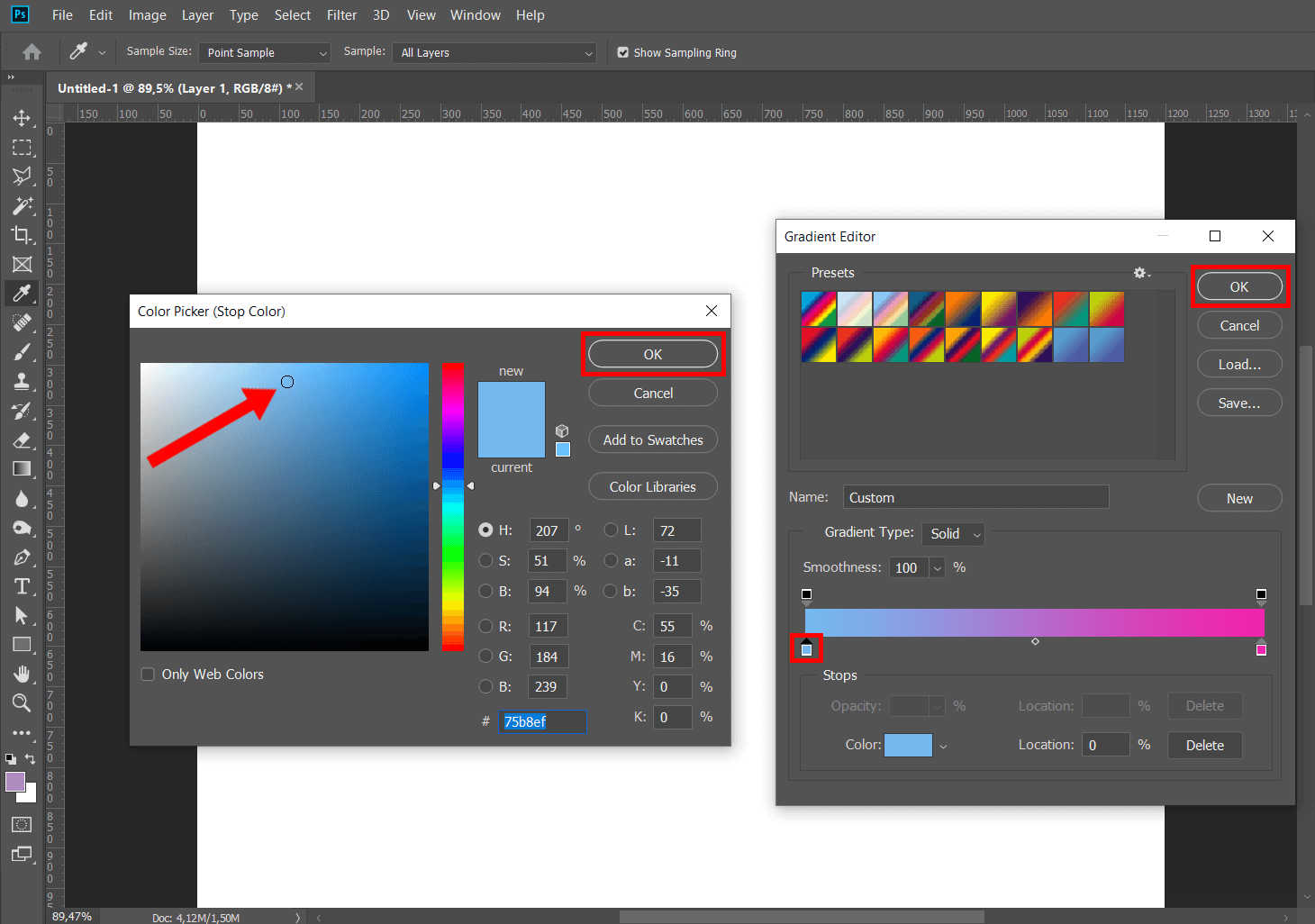Image resolution: width=1315 pixels, height=924 pixels.
Task: Click the New button in Gradient Editor
Action: point(1239,497)
